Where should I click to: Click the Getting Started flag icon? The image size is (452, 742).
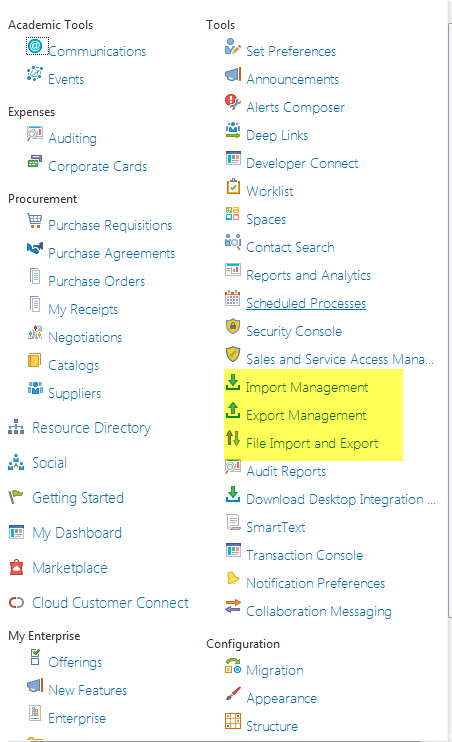(x=16, y=497)
